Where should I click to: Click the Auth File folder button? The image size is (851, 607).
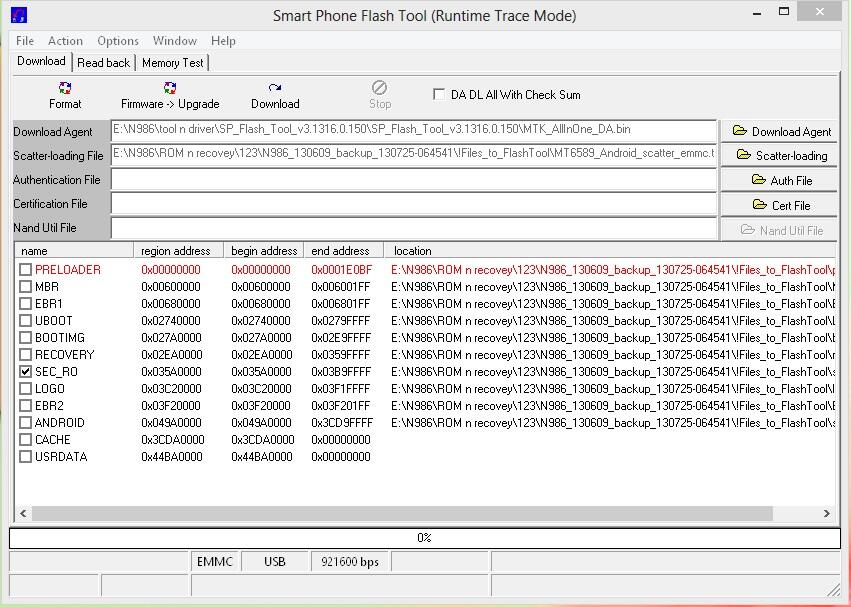(781, 180)
